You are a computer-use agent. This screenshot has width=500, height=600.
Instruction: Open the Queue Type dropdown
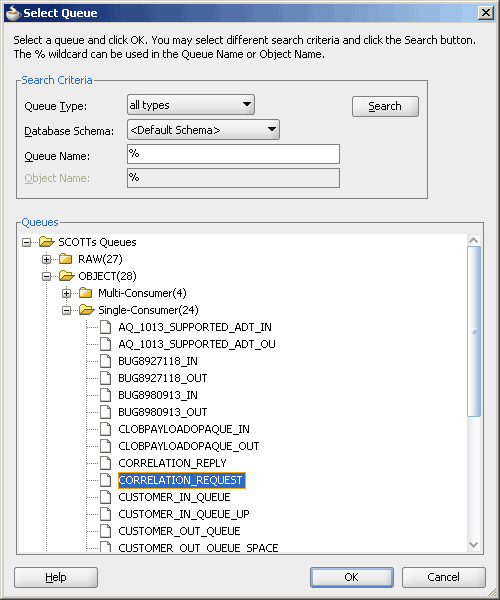191,104
